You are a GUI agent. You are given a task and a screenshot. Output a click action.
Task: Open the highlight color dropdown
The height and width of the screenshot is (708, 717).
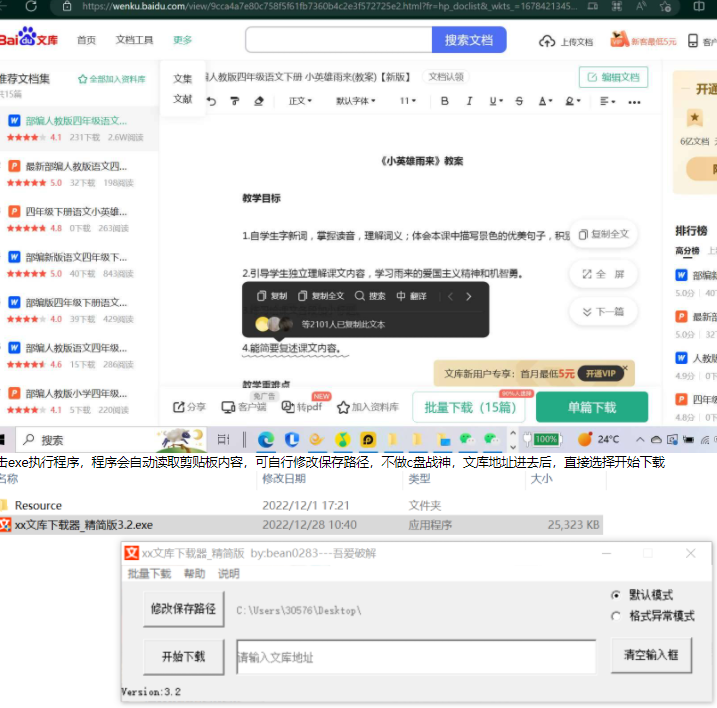[x=573, y=101]
